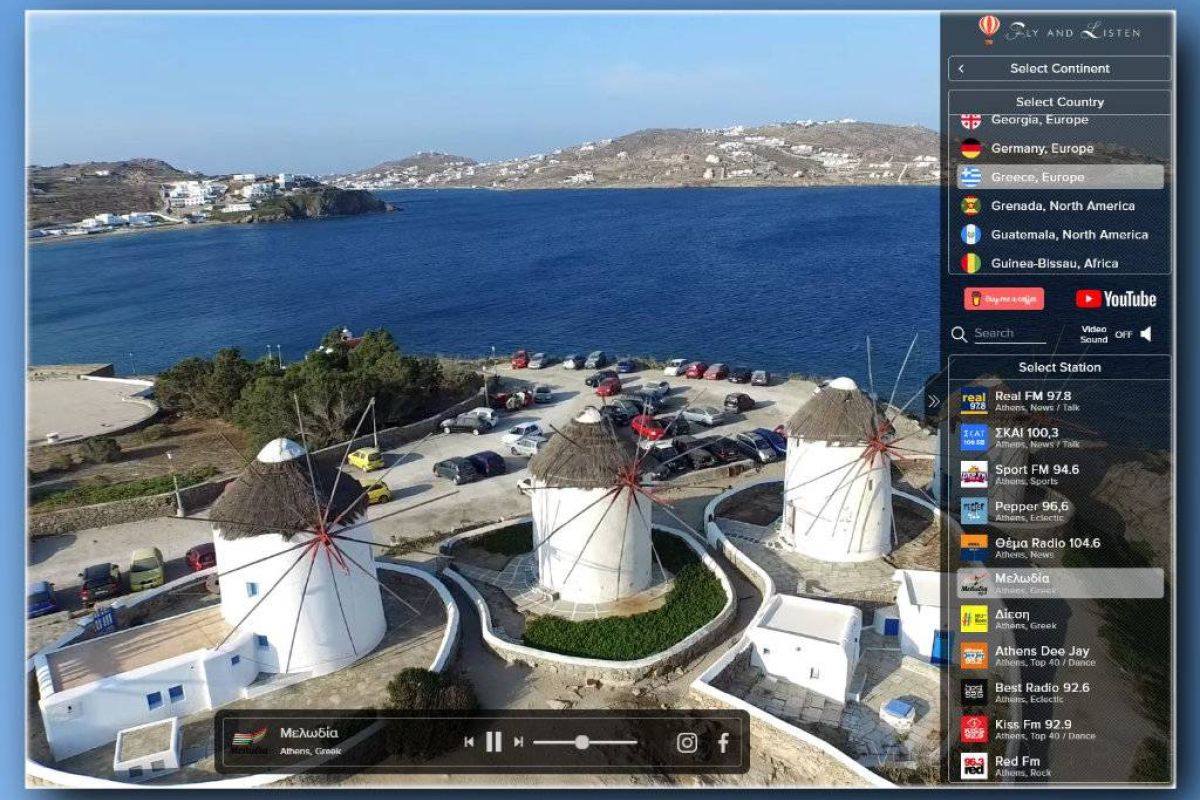Go back using Select Continent arrow
This screenshot has width=1200, height=800.
point(961,69)
